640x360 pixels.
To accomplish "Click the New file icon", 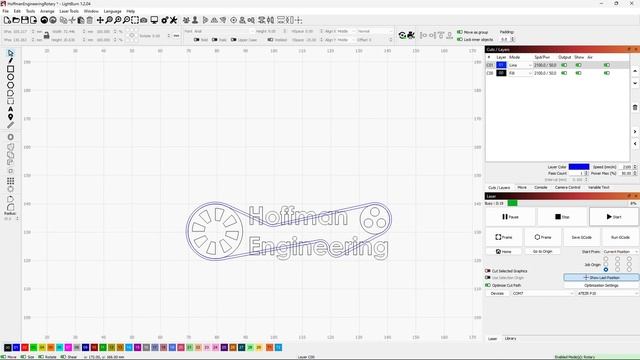I will tap(7, 20).
